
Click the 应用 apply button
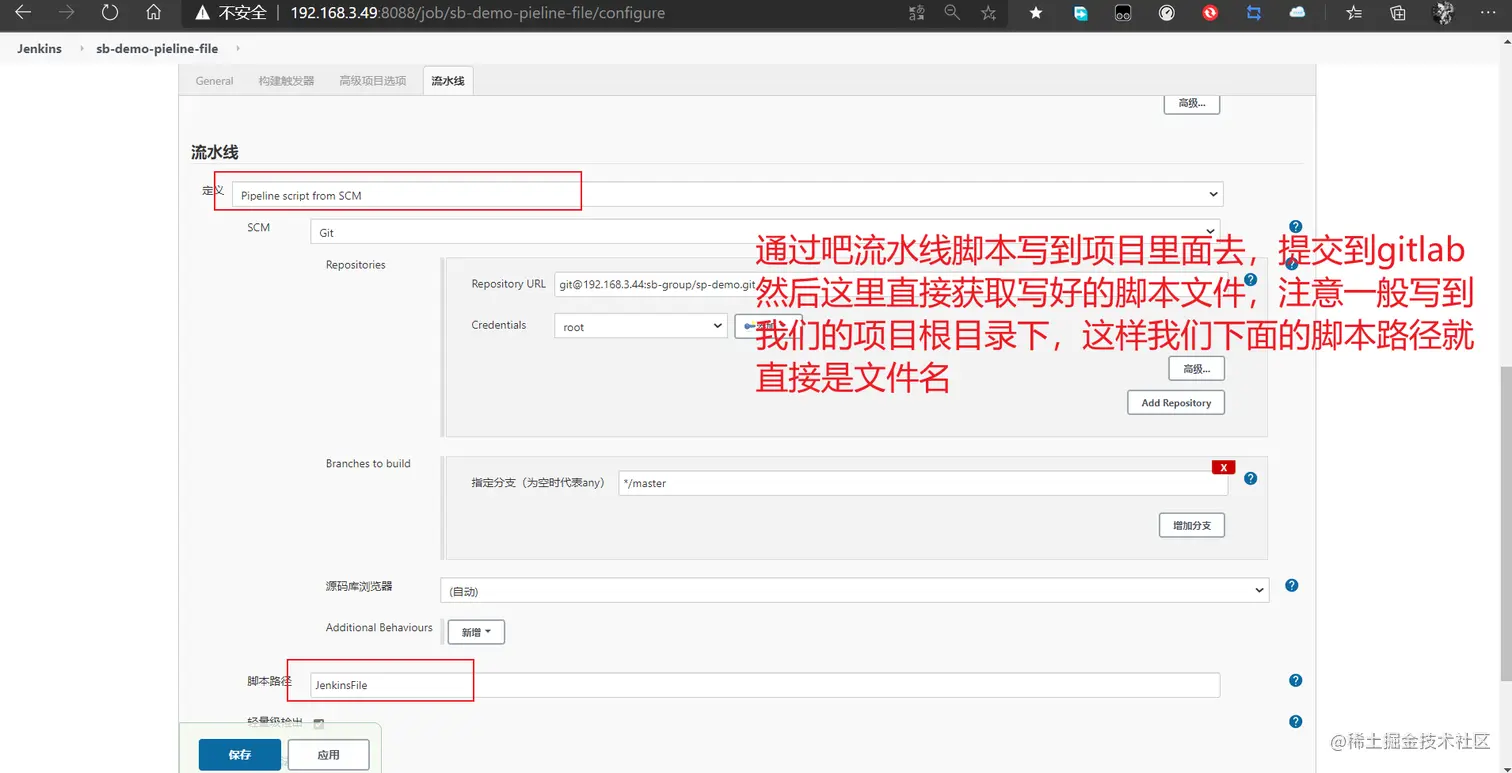click(x=328, y=755)
